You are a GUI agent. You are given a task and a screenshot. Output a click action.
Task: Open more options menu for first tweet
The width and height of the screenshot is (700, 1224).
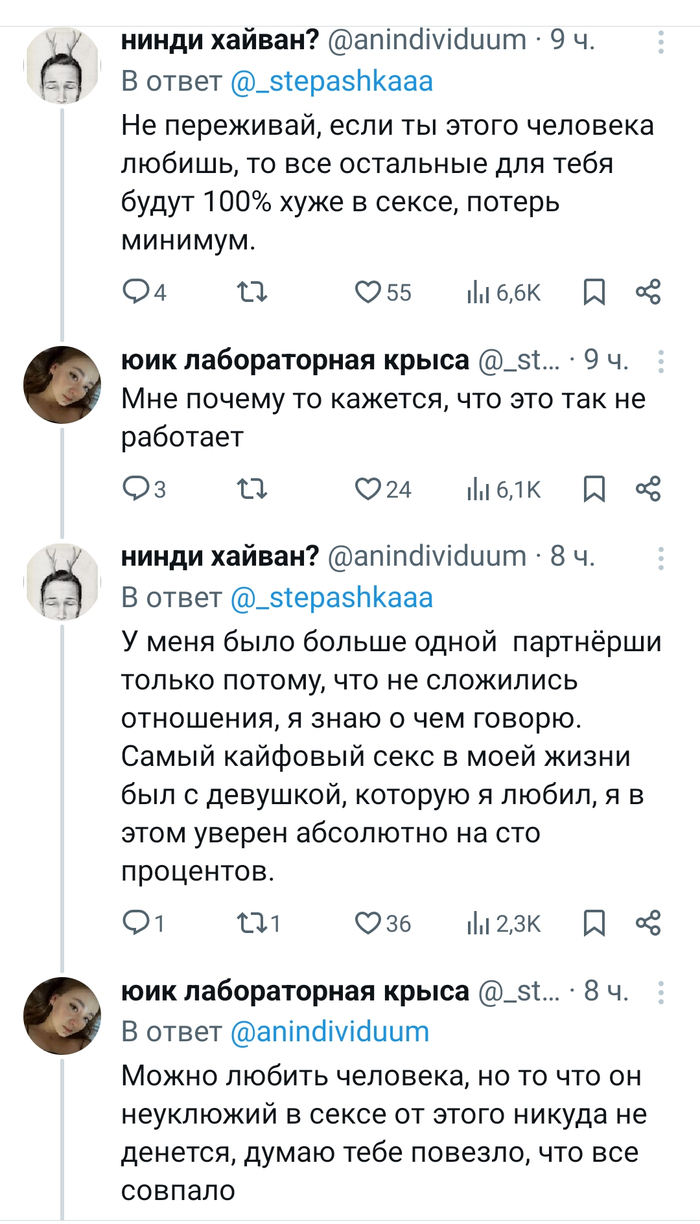(x=661, y=42)
